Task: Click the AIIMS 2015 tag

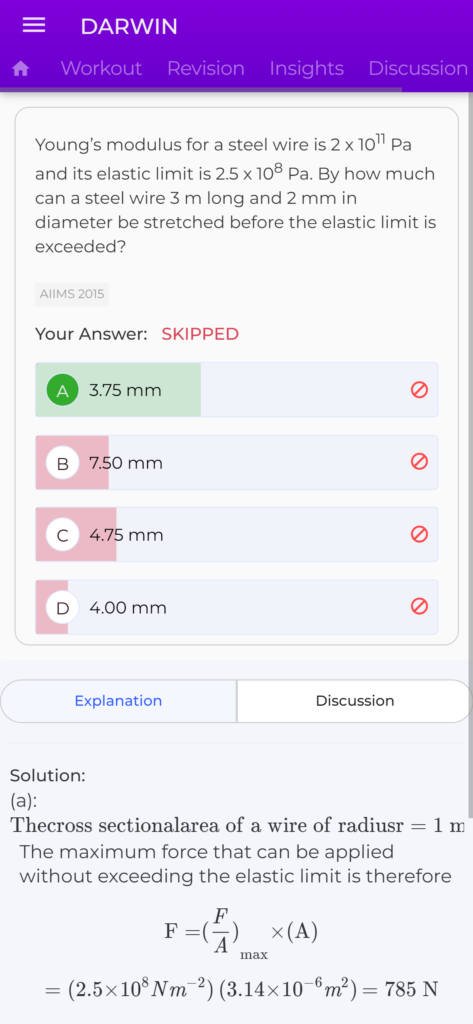Action: tap(72, 294)
